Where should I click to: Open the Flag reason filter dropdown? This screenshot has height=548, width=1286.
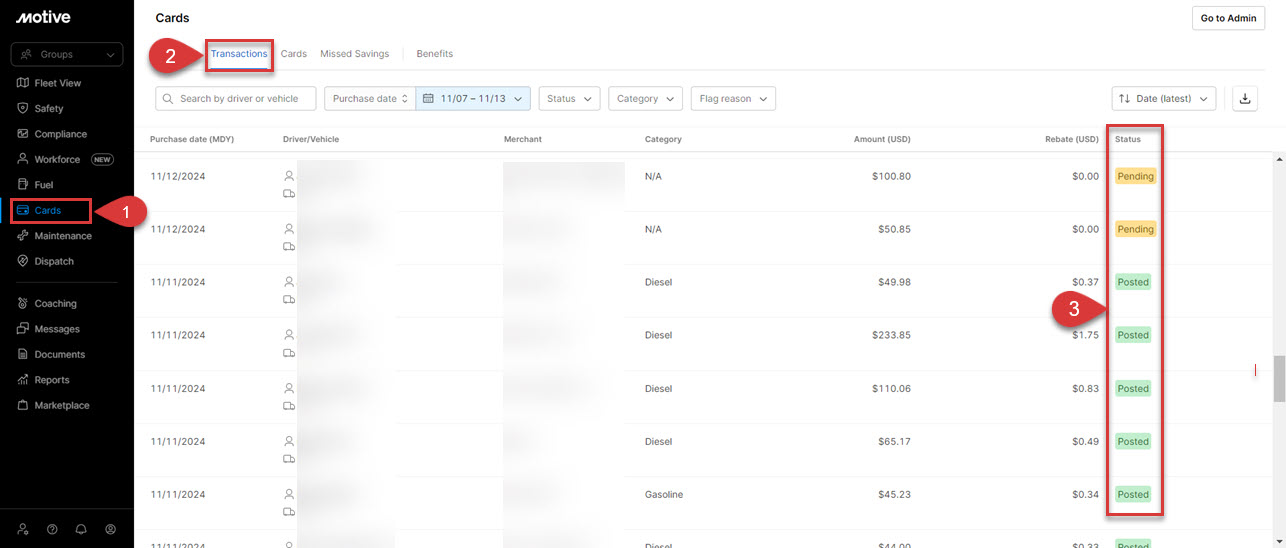pyautogui.click(x=733, y=98)
